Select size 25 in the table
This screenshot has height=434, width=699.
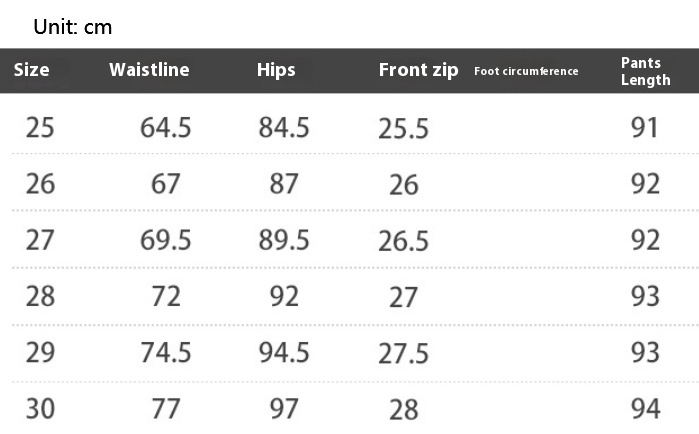tap(40, 127)
